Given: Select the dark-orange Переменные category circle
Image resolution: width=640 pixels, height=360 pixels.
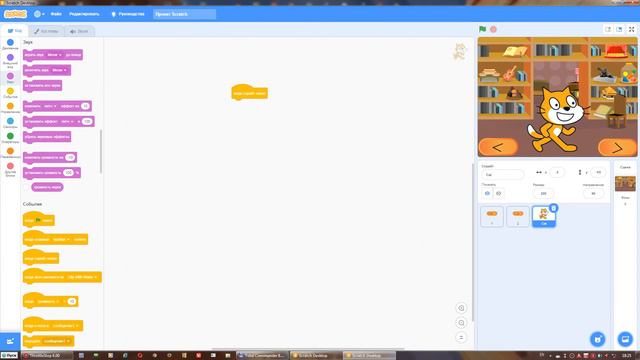Looking at the screenshot, I should coord(10,151).
